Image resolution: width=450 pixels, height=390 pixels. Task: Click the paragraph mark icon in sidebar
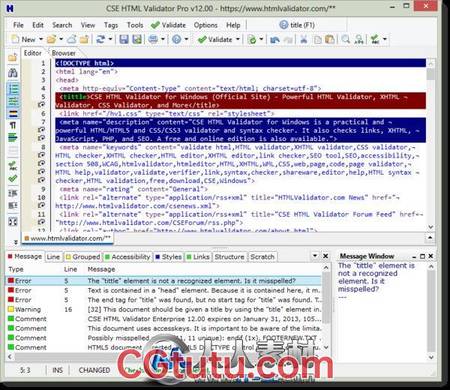click(x=13, y=126)
